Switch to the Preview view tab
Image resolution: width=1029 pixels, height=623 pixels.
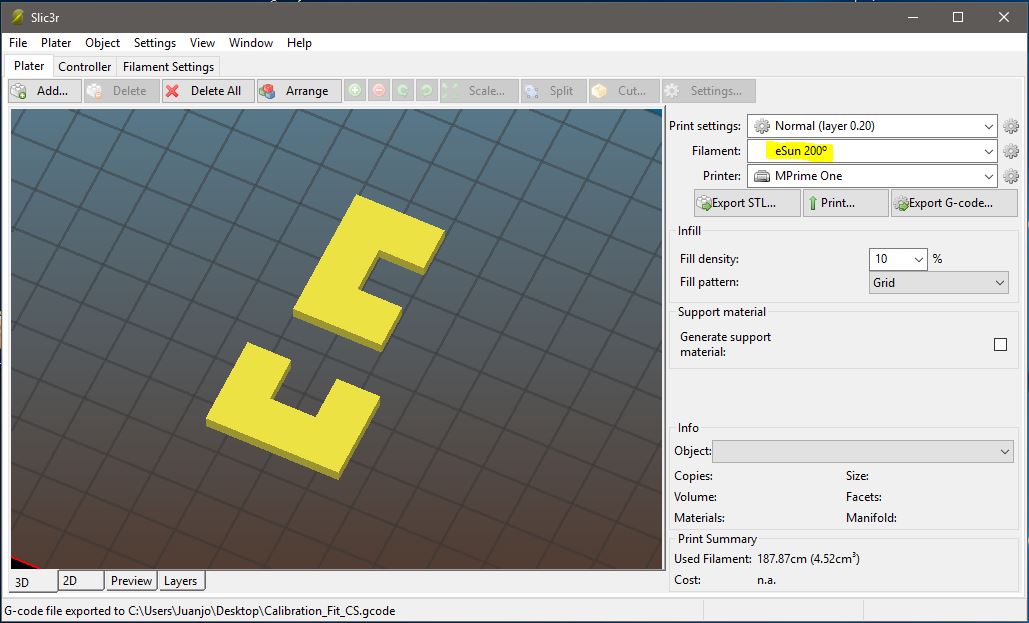pyautogui.click(x=131, y=580)
